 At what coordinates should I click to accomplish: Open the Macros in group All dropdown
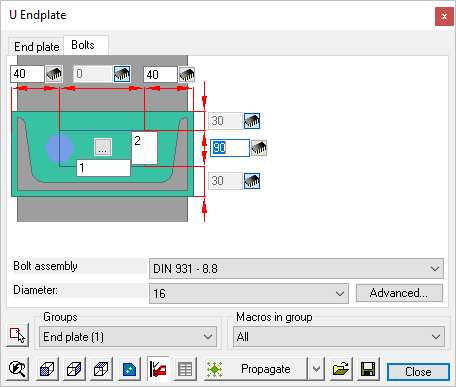point(339,337)
